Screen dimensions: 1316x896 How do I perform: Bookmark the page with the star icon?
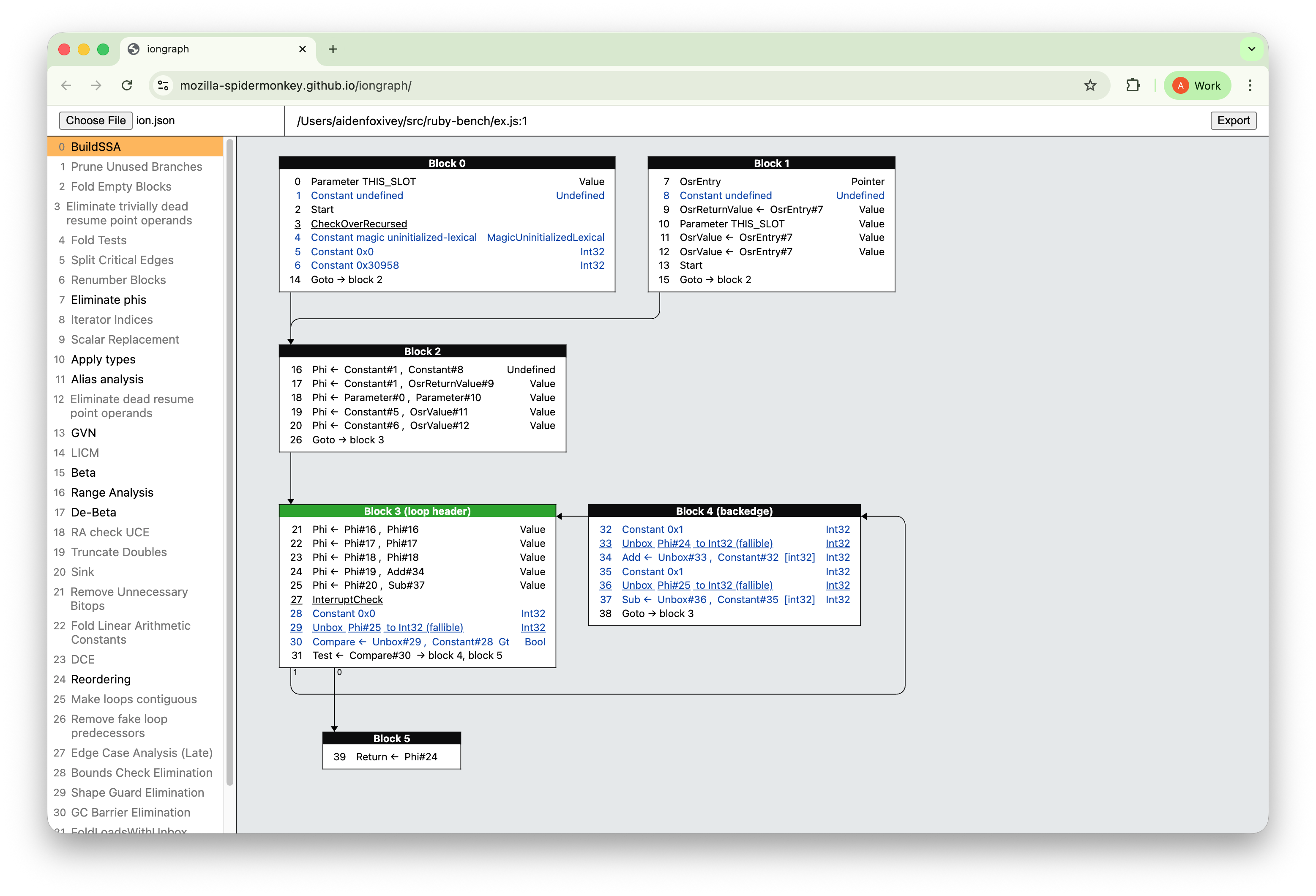[x=1090, y=85]
